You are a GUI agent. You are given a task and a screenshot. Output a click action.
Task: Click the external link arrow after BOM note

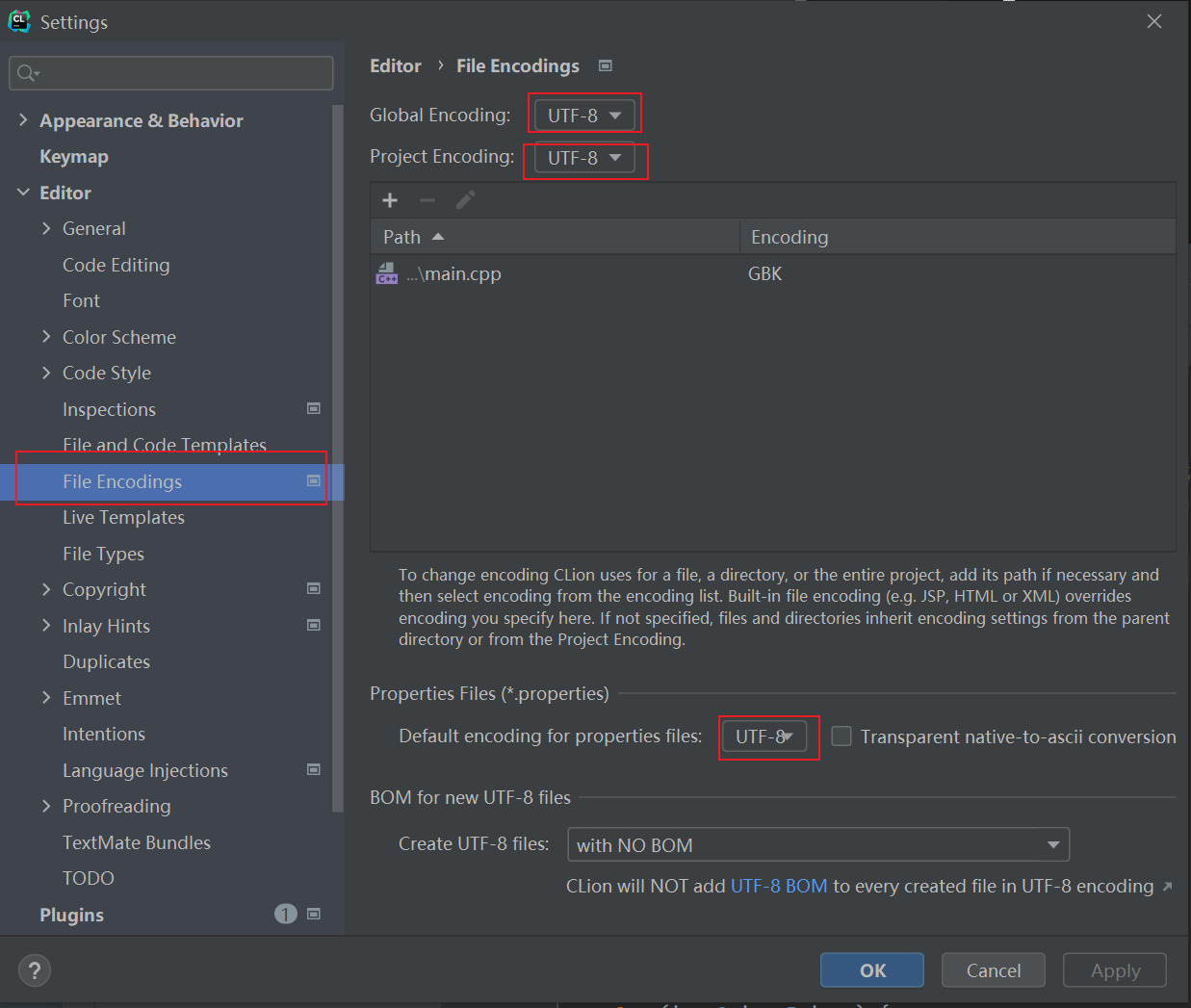click(1167, 887)
